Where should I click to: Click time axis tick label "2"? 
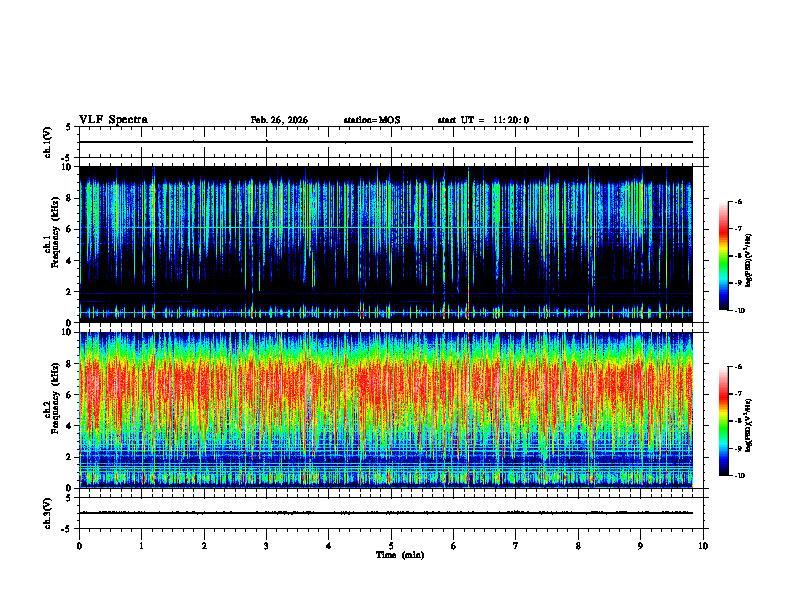pos(204,546)
